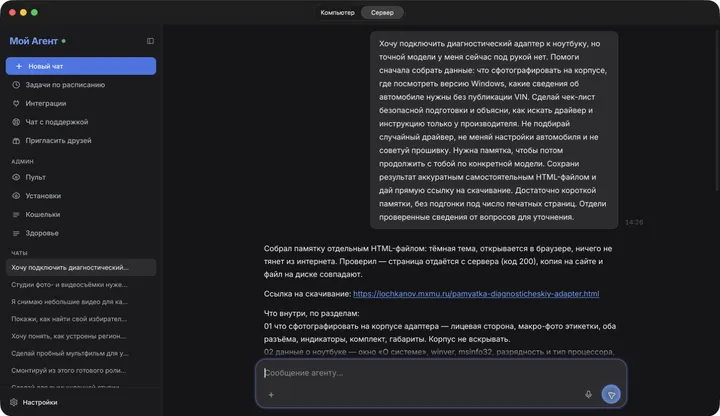Click the 'Ссылка на скачивание:' label
This screenshot has height=416, width=720.
point(307,294)
